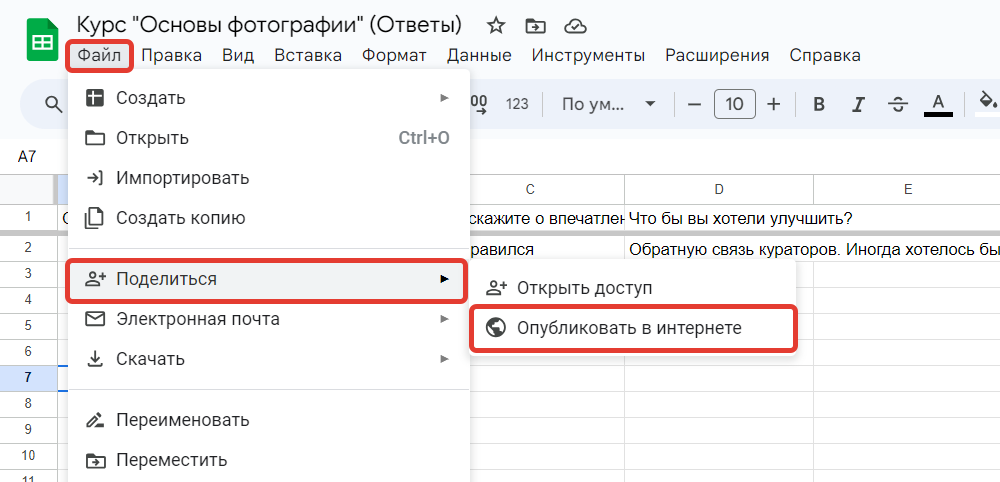Select row 2 header
The width and height of the screenshot is (1000, 482).
pyautogui.click(x=28, y=248)
